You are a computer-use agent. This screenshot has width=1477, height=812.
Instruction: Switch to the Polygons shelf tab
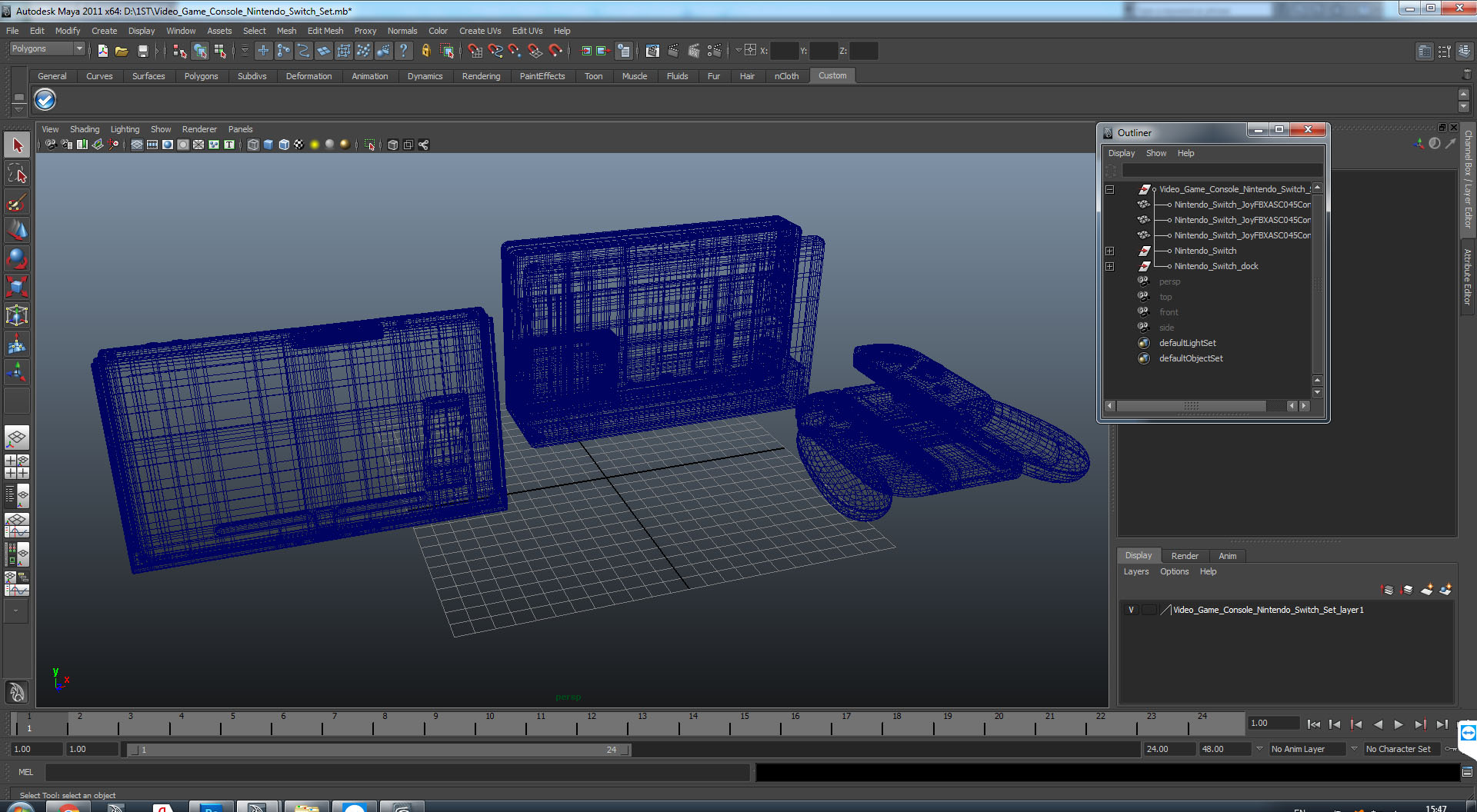tap(201, 76)
